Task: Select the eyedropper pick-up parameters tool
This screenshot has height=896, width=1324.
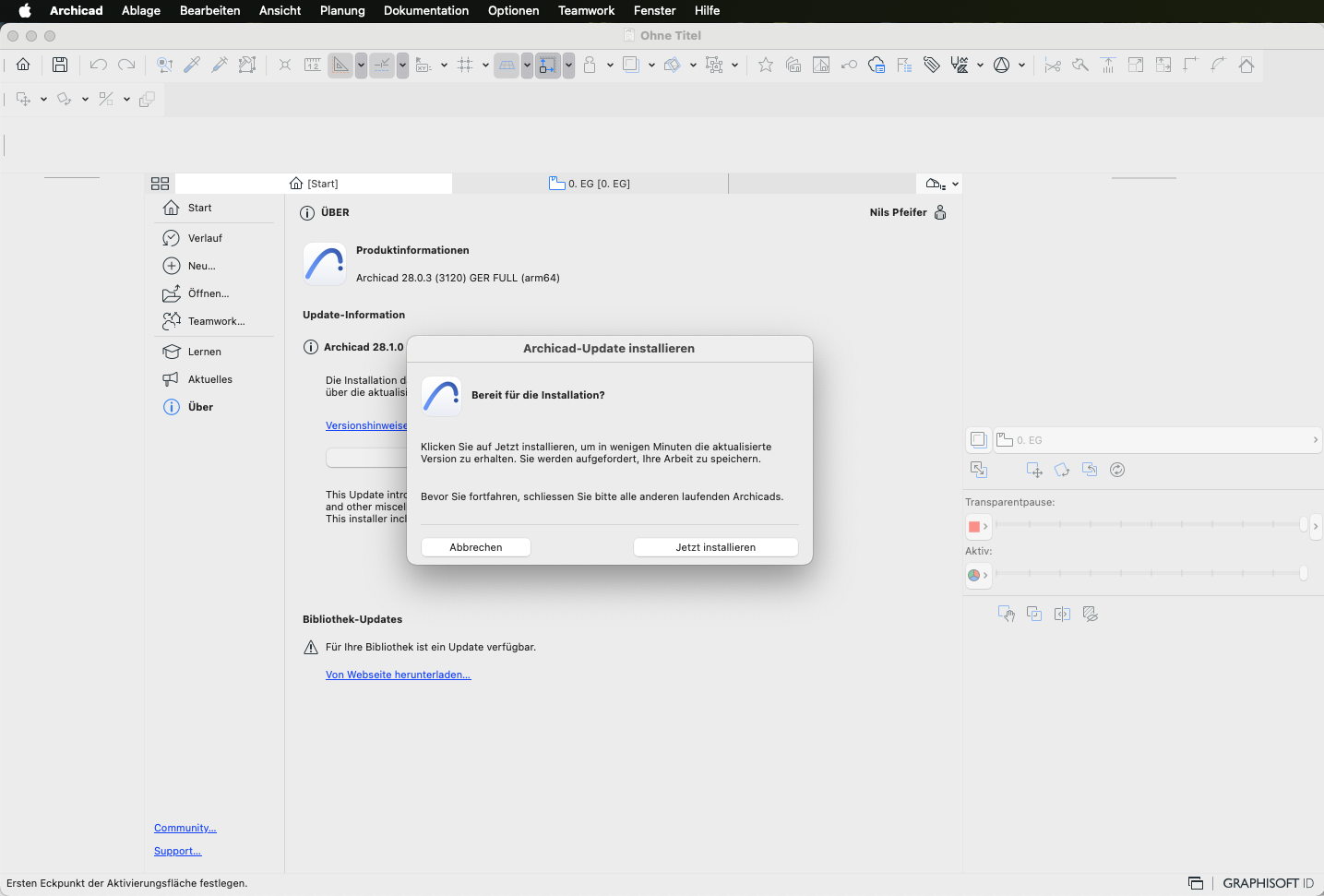Action: [x=192, y=65]
